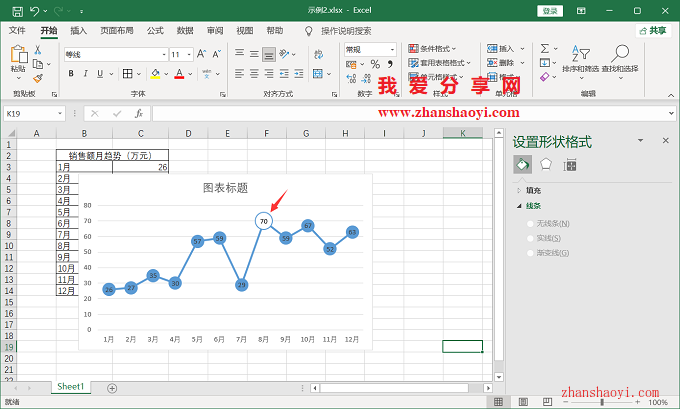The width and height of the screenshot is (680, 409).
Task: Open the Name Box dropdown arrow
Action: [x=60, y=114]
